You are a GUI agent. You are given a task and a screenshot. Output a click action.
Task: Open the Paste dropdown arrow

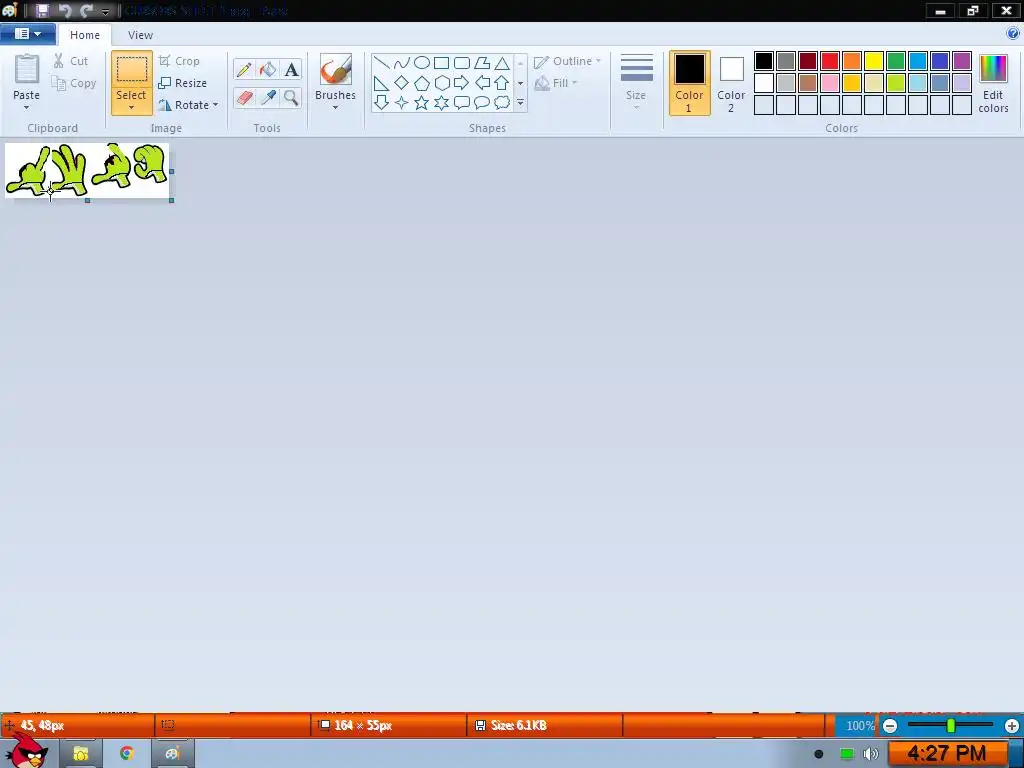[27, 108]
